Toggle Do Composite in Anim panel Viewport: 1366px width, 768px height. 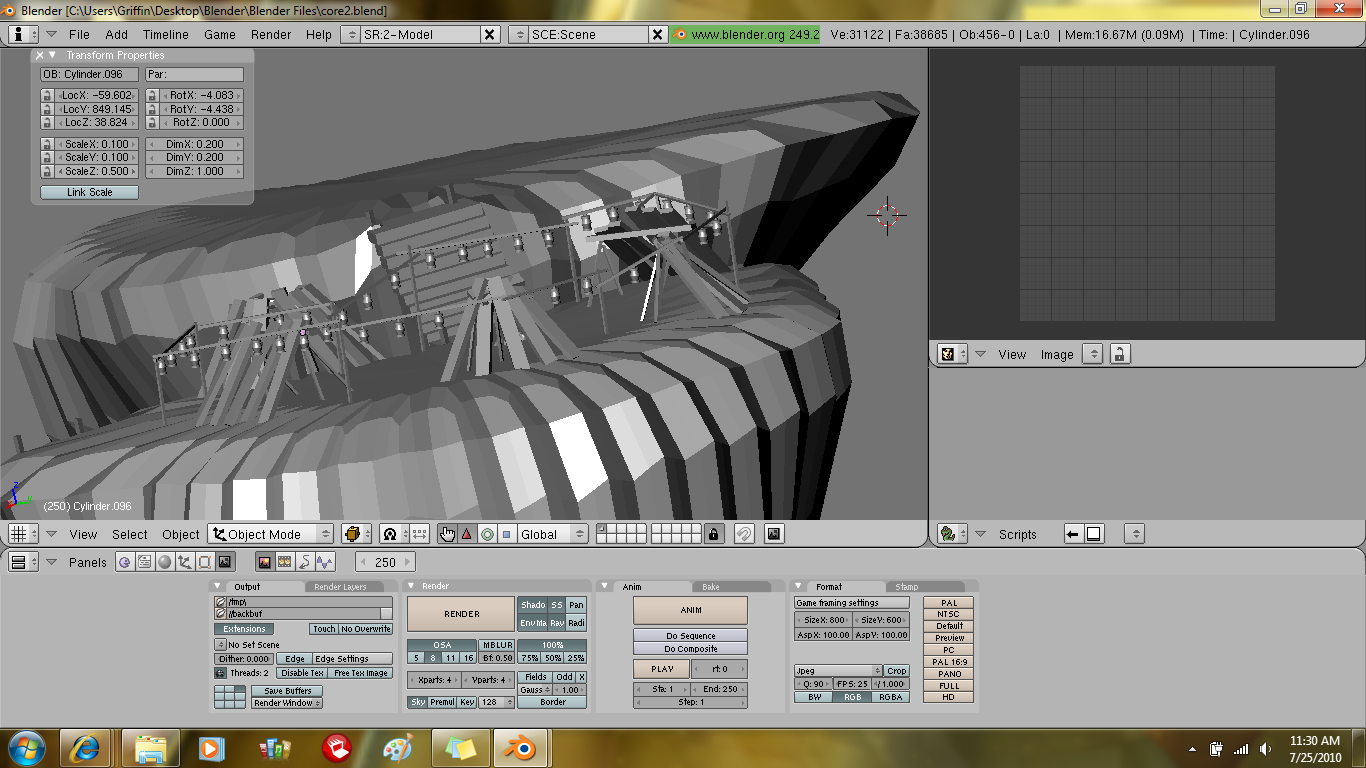click(690, 649)
